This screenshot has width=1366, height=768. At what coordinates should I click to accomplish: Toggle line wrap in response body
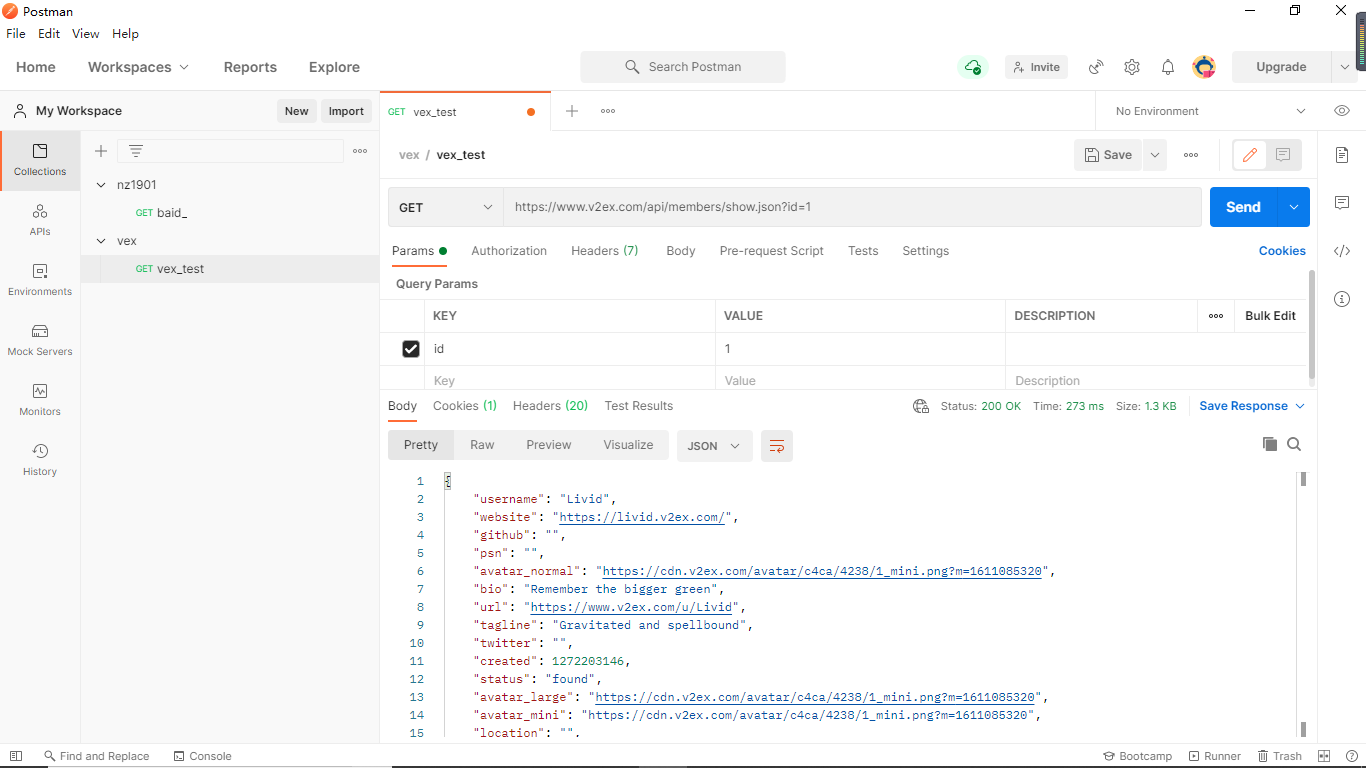[x=777, y=446]
